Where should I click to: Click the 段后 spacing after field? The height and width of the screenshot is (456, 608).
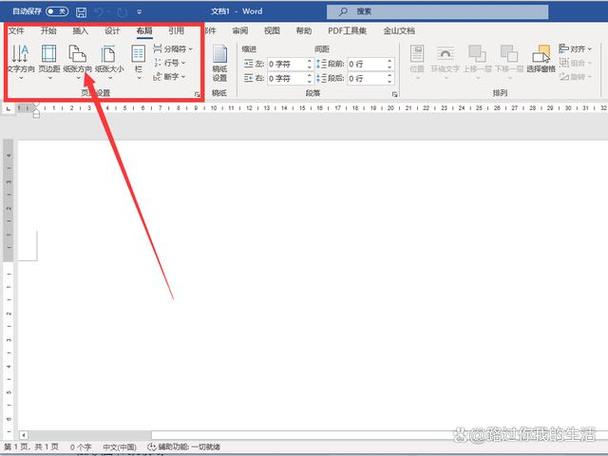tap(368, 78)
